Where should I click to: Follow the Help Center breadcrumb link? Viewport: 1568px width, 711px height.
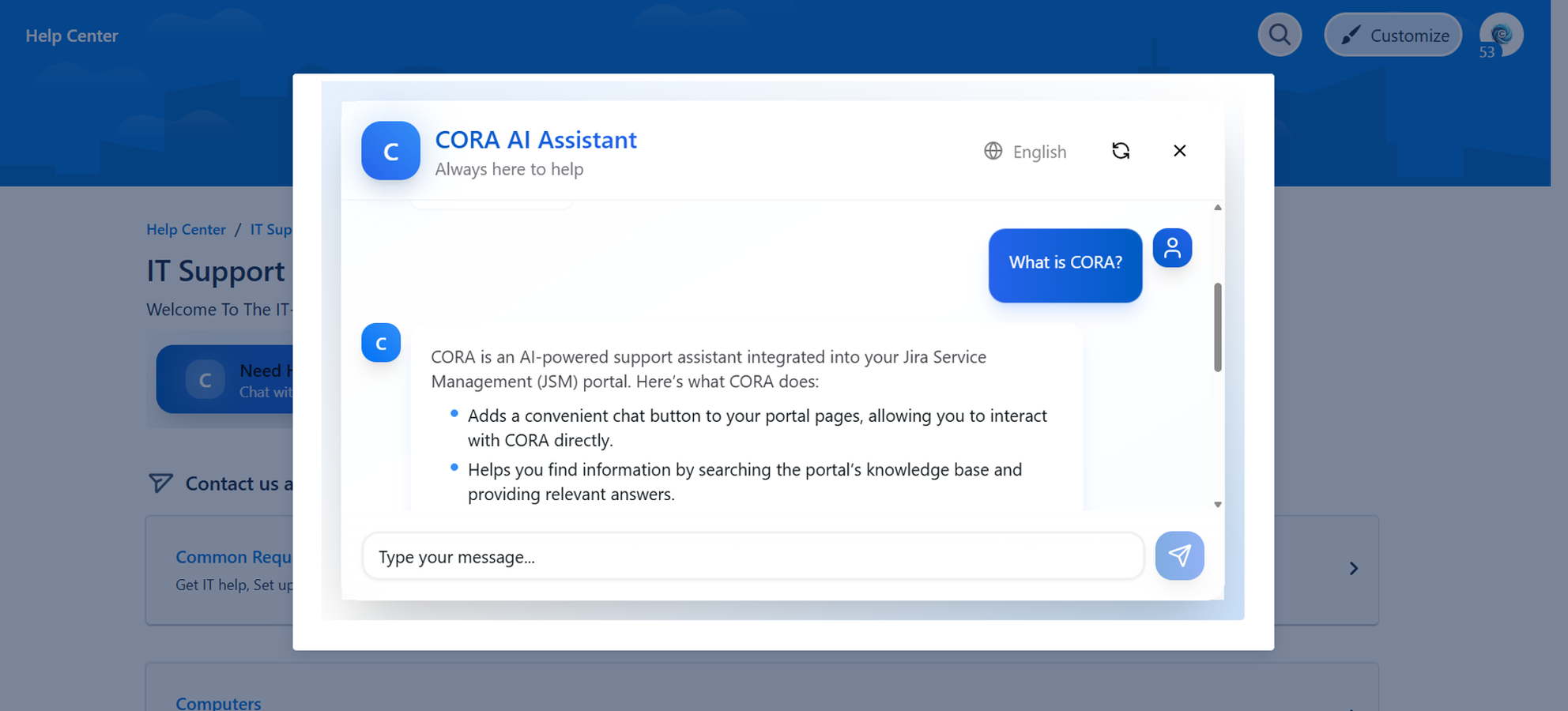pos(186,229)
